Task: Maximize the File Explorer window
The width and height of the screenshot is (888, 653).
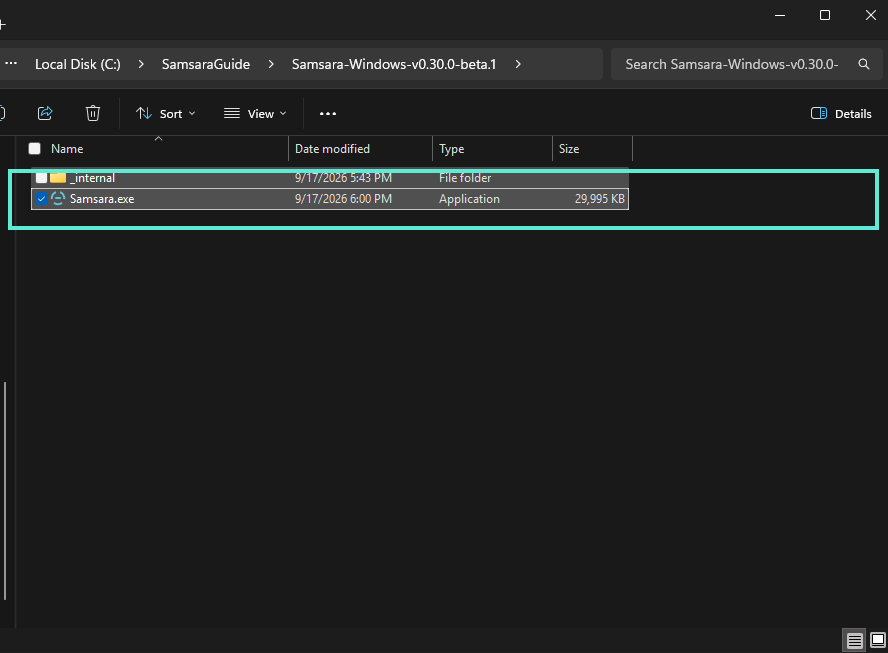Action: click(x=825, y=15)
